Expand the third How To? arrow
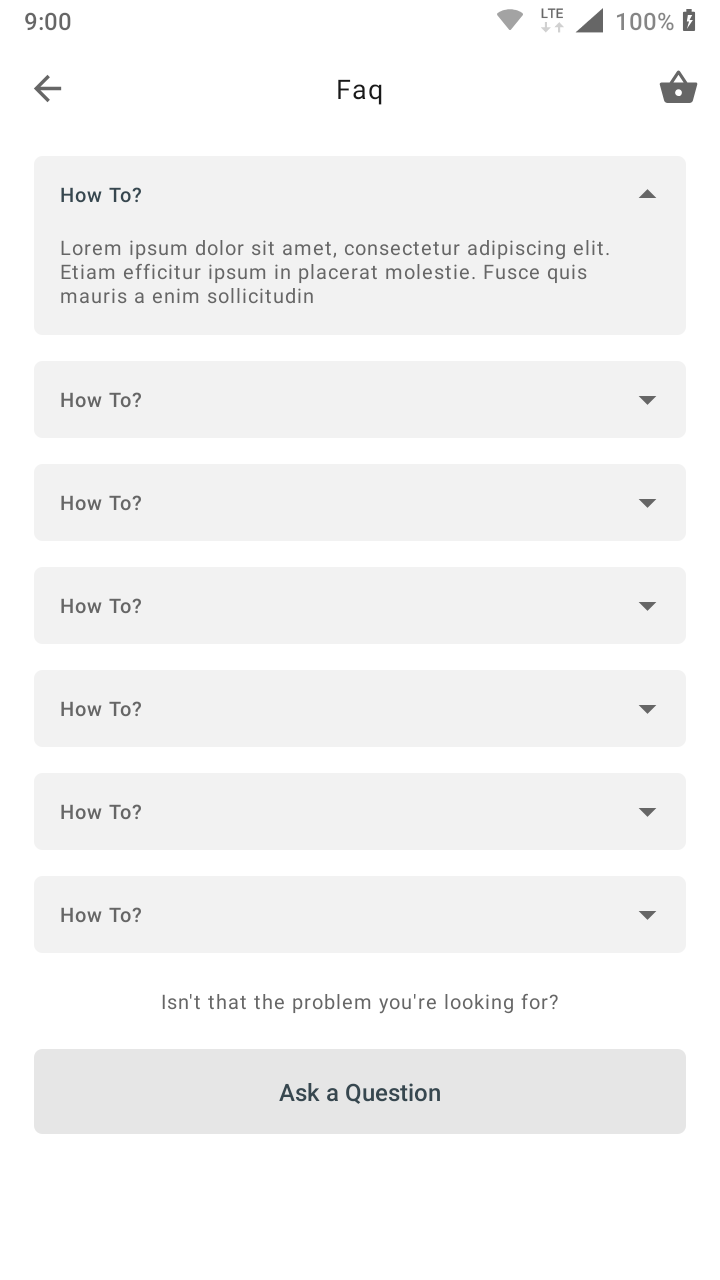The width and height of the screenshot is (720, 1280). [x=647, y=503]
